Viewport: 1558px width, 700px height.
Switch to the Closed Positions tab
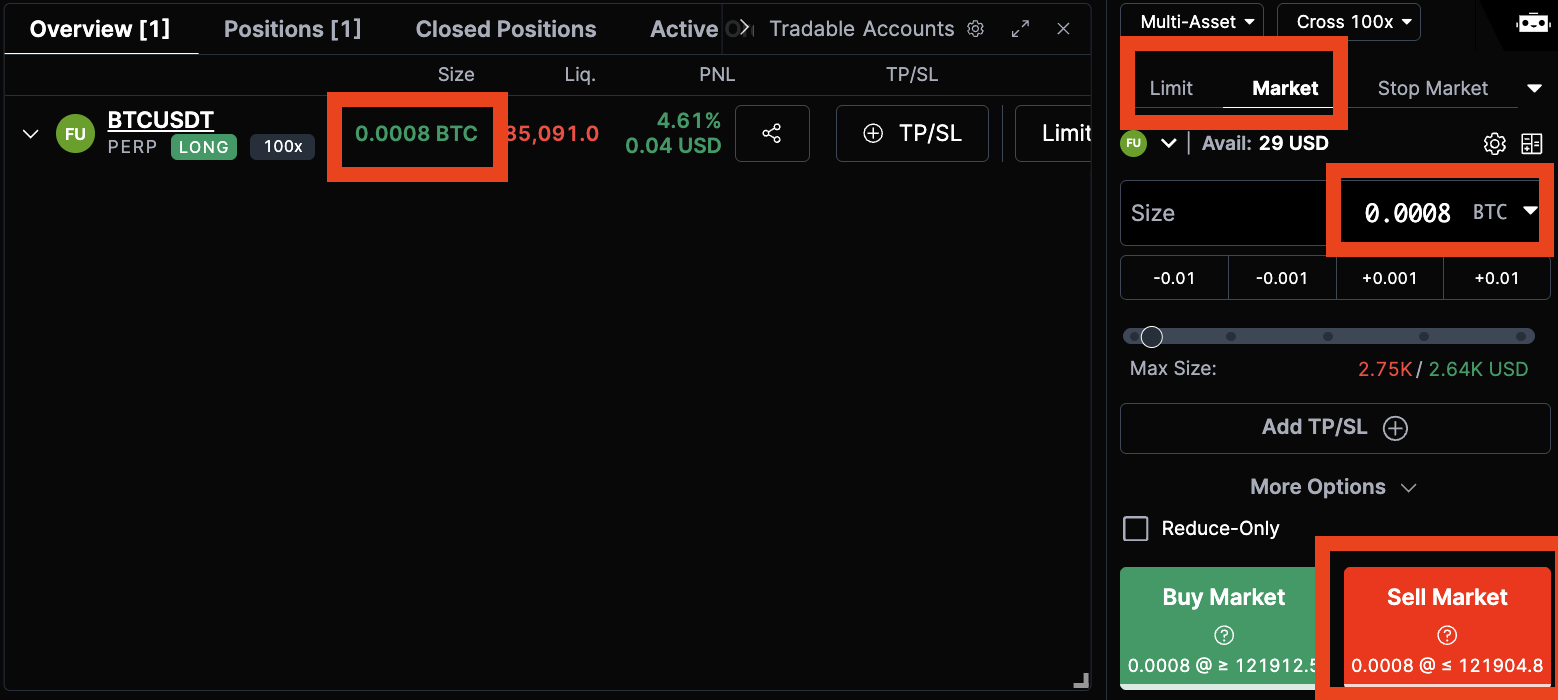505,29
